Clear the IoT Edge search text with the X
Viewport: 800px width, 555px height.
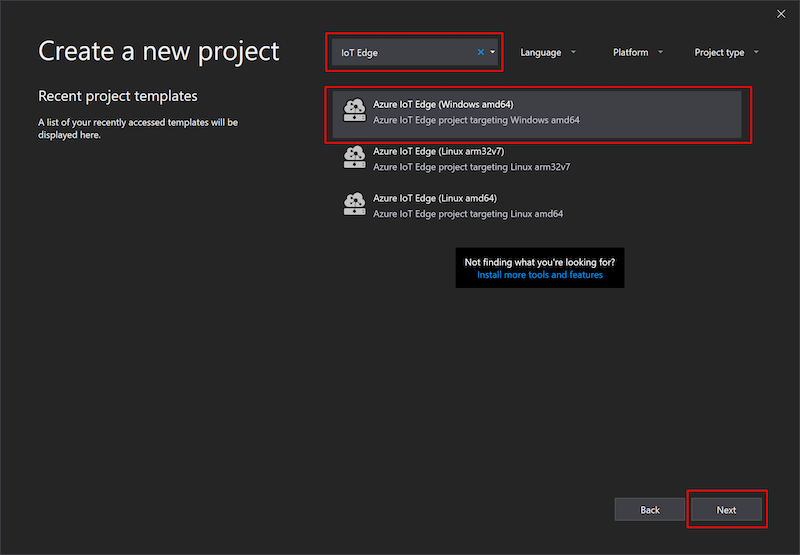point(481,52)
